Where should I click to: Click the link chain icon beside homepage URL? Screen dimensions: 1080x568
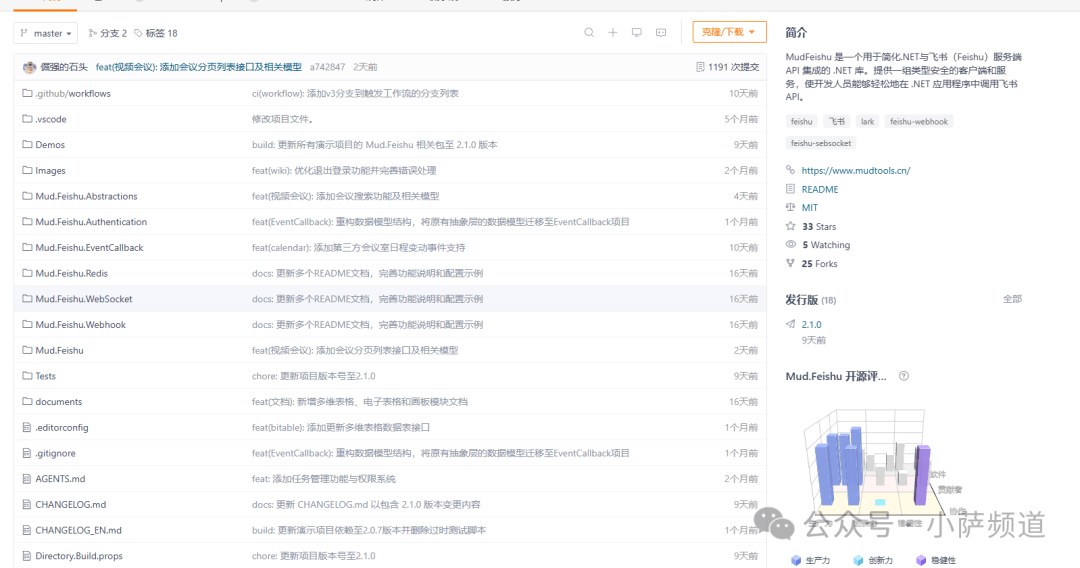790,169
